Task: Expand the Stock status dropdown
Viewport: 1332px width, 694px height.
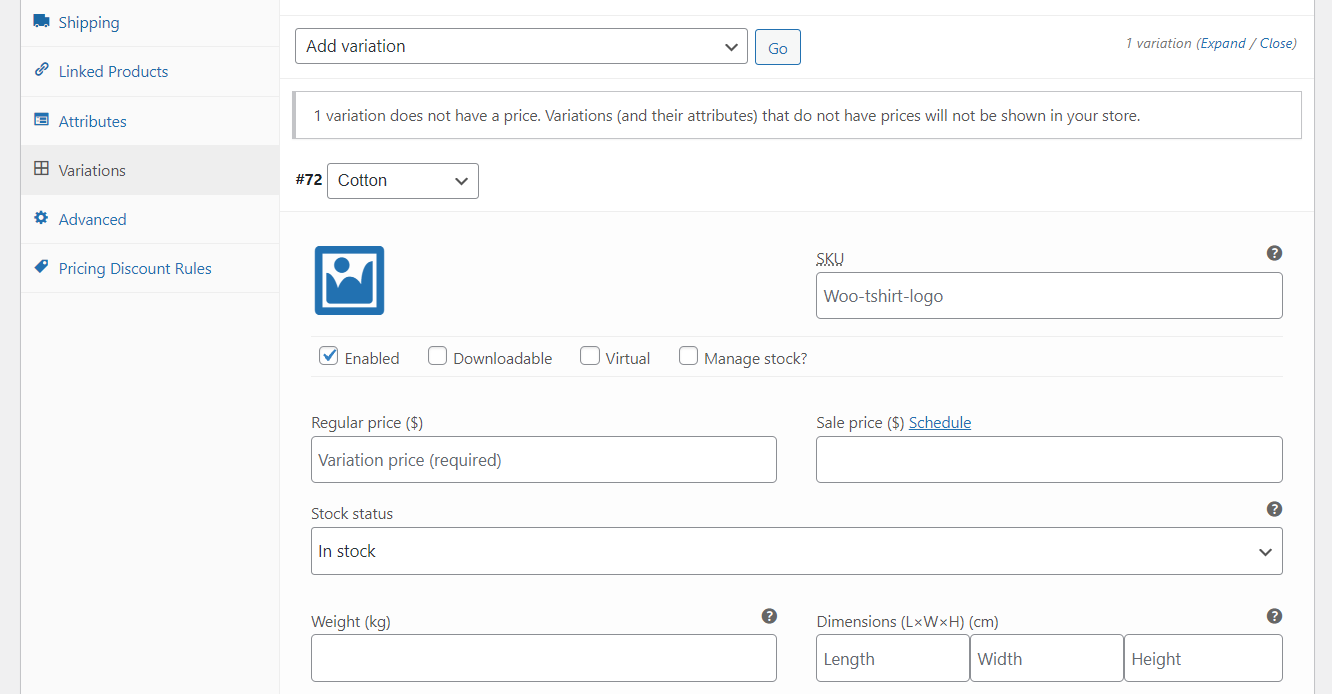Action: 796,551
